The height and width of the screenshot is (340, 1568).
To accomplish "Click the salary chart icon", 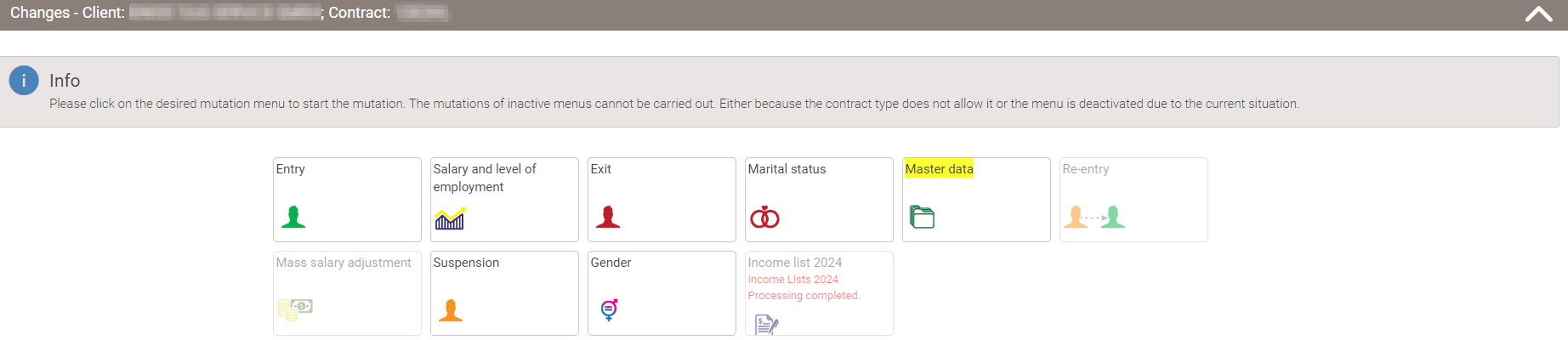I will click(x=450, y=218).
